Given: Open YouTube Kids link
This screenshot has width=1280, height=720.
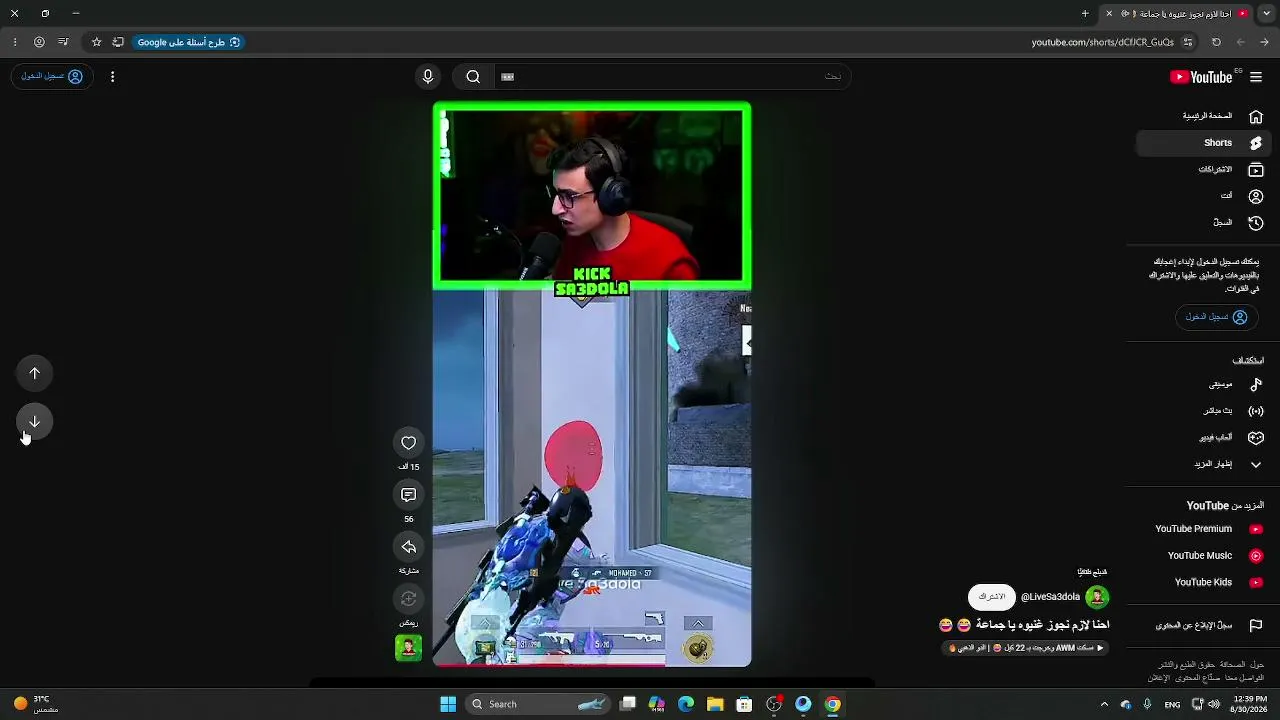Looking at the screenshot, I should (1203, 582).
